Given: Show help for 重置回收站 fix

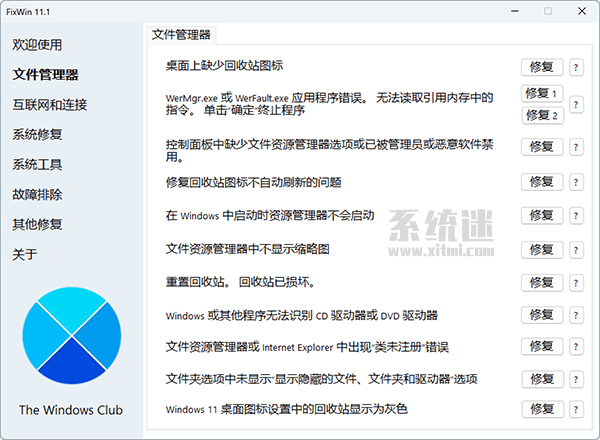Looking at the screenshot, I should point(576,283).
